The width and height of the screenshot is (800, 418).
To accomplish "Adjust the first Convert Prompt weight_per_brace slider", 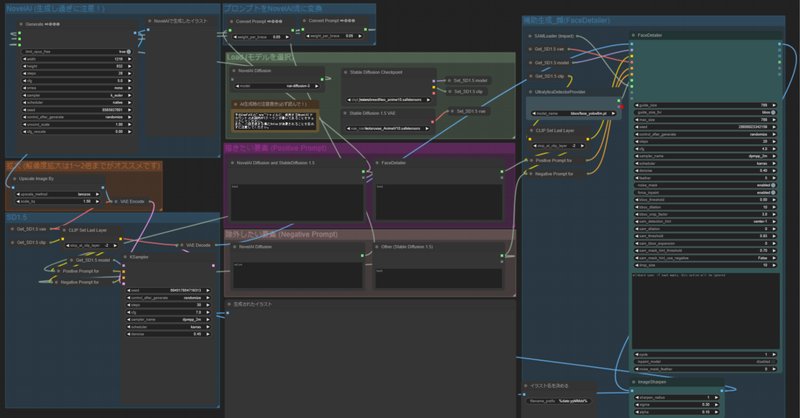I will 262,37.
